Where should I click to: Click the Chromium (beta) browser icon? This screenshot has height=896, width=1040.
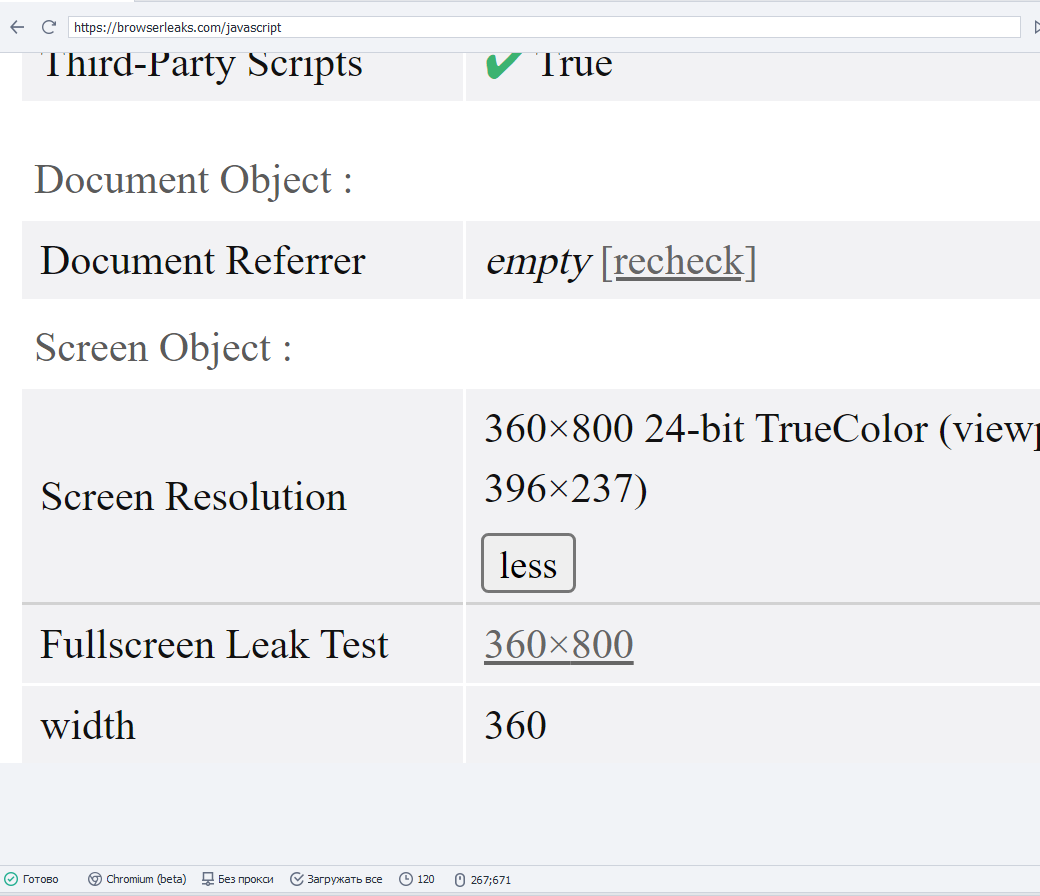[95, 879]
